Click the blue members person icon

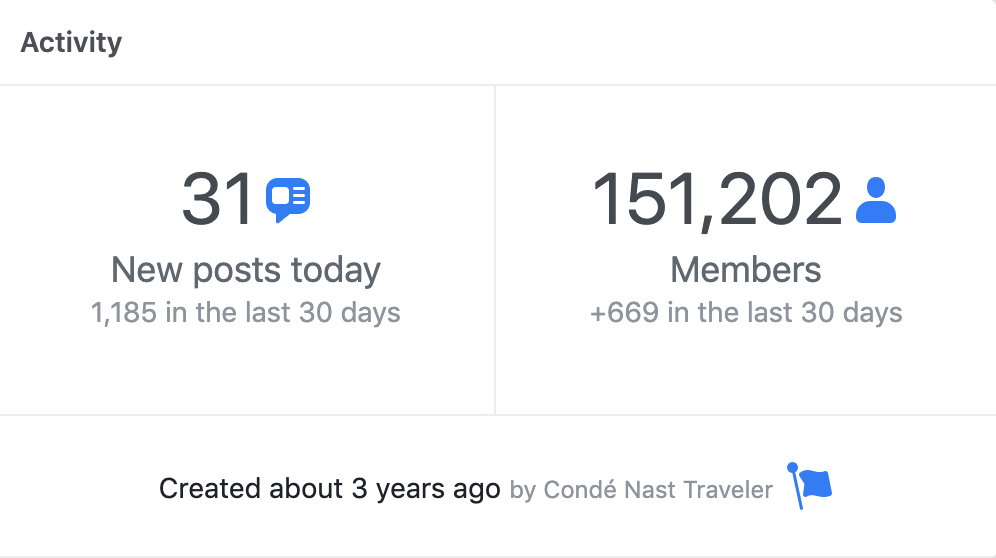click(876, 200)
